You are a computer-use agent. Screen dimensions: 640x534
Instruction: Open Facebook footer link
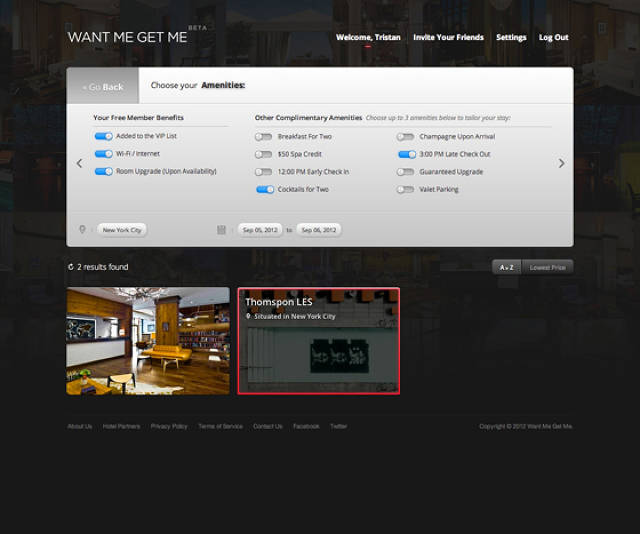point(306,426)
